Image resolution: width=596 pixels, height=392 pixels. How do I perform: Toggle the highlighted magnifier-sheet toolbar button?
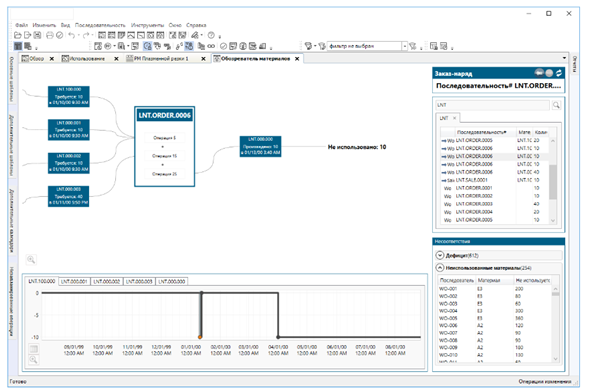(147, 46)
